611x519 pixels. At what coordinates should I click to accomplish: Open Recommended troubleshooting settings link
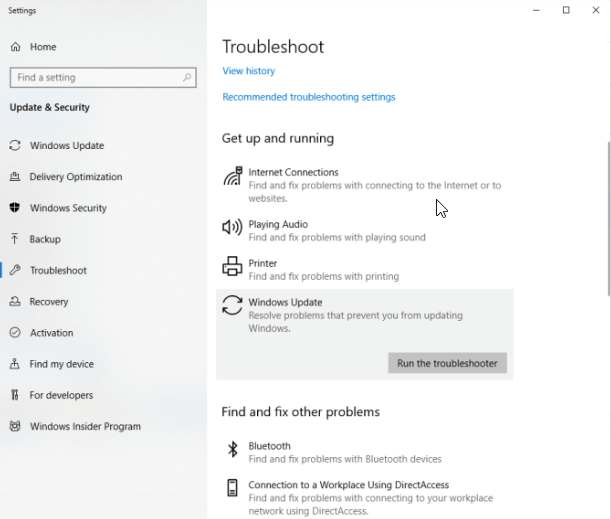[x=308, y=97]
